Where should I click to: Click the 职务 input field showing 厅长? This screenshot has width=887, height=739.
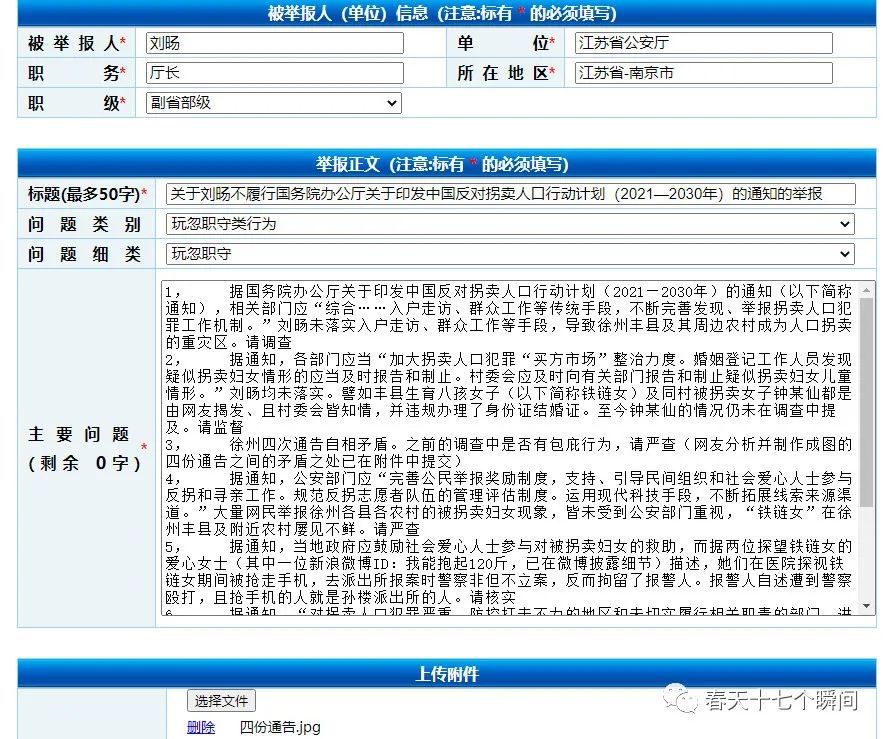click(x=274, y=73)
